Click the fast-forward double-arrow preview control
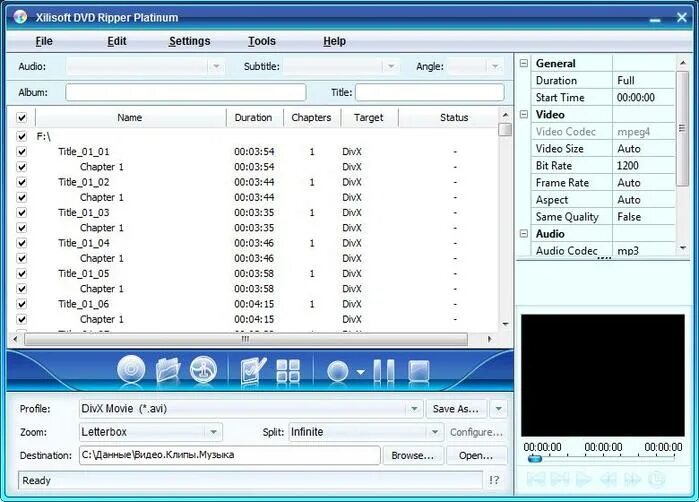699x502 pixels. coord(632,479)
